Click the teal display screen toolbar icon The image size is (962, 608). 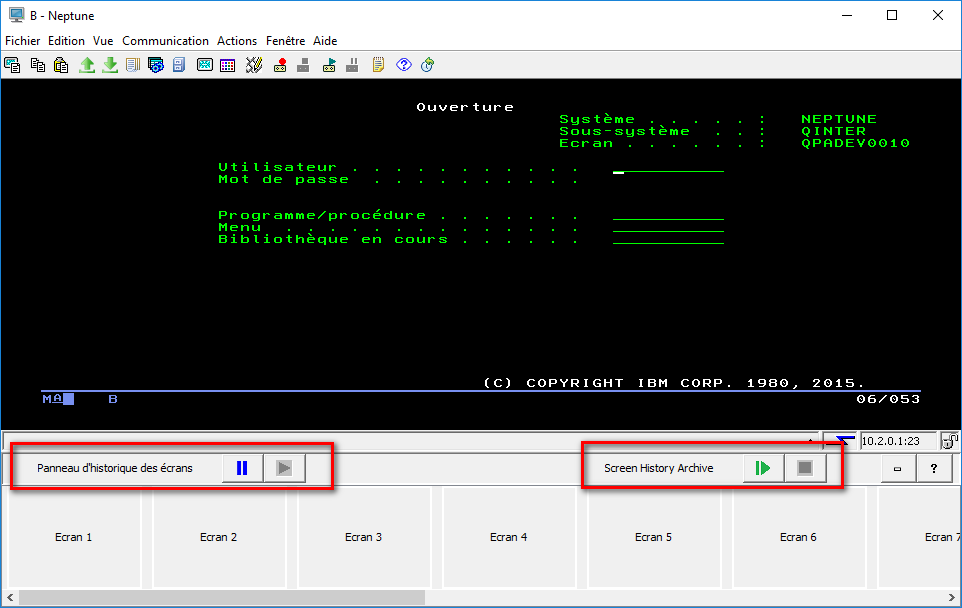pyautogui.click(x=204, y=65)
